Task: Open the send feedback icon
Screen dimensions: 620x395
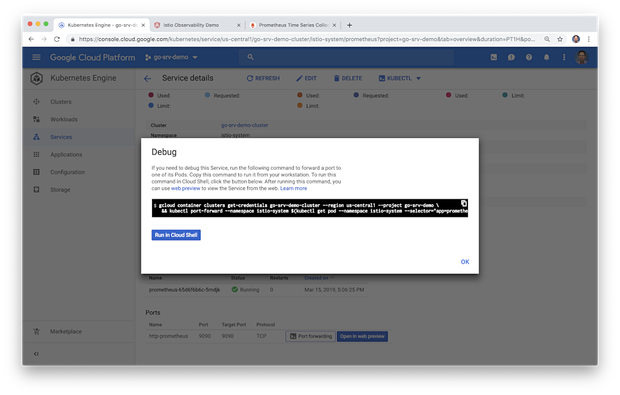Action: (511, 57)
